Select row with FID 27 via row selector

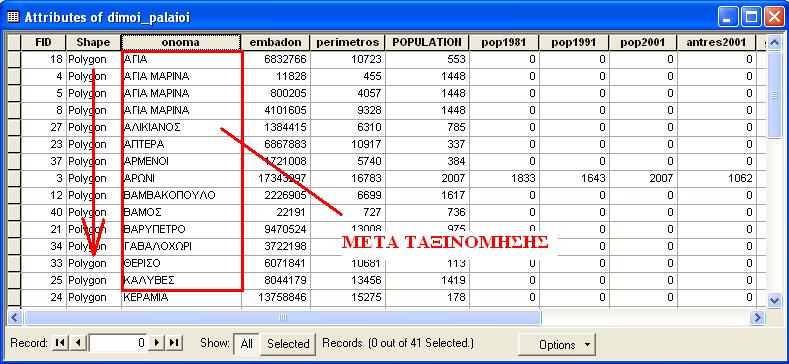pos(14,127)
